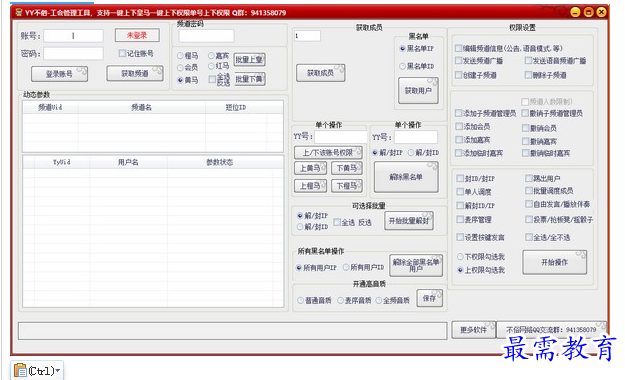The image size is (625, 380).
Task: Click the 解除全部黑名单用户 button
Action: pyautogui.click(x=416, y=265)
